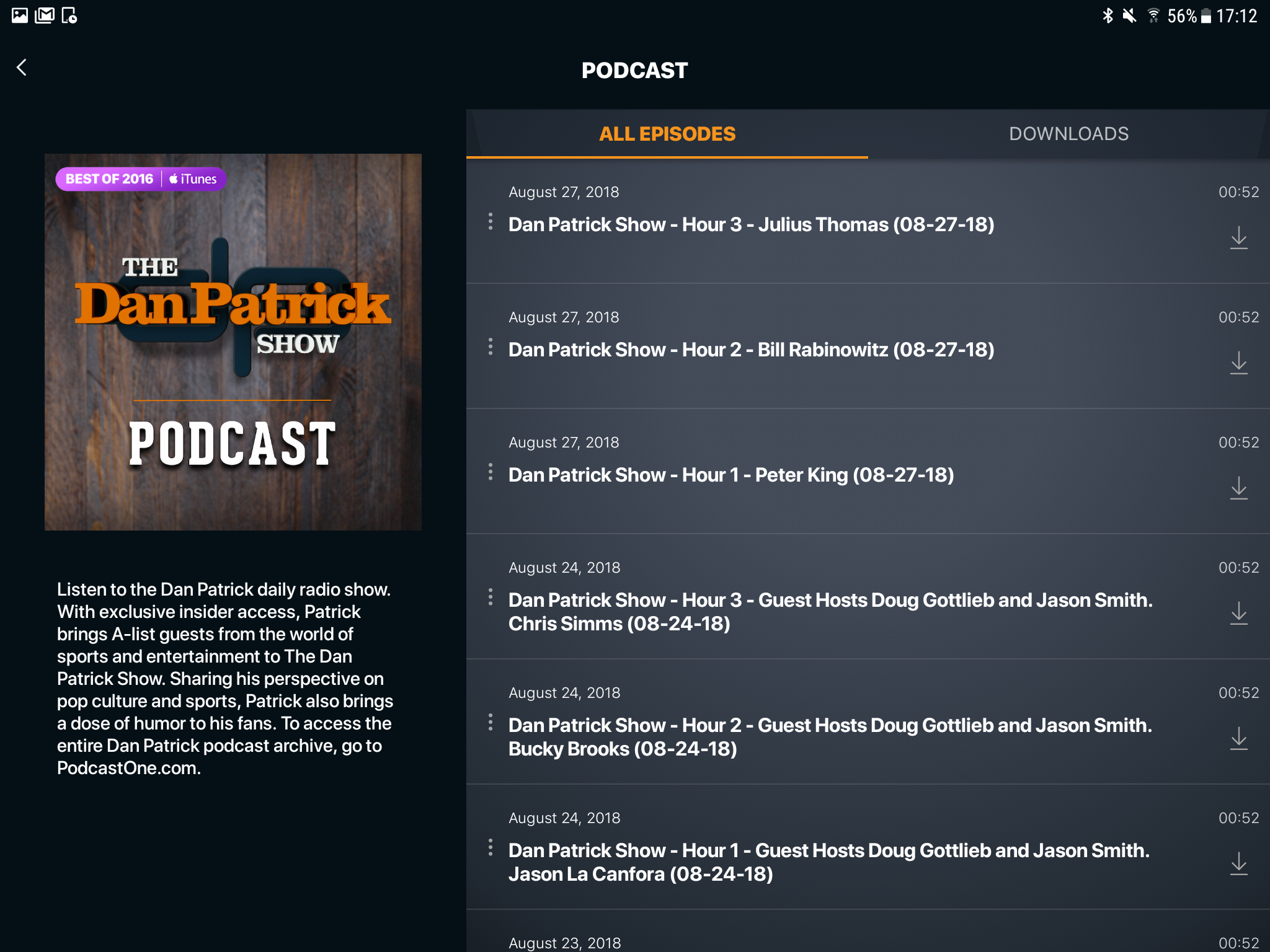1270x952 pixels.
Task: Open three-dot menu for Jason La Canfora episode
Action: [491, 847]
